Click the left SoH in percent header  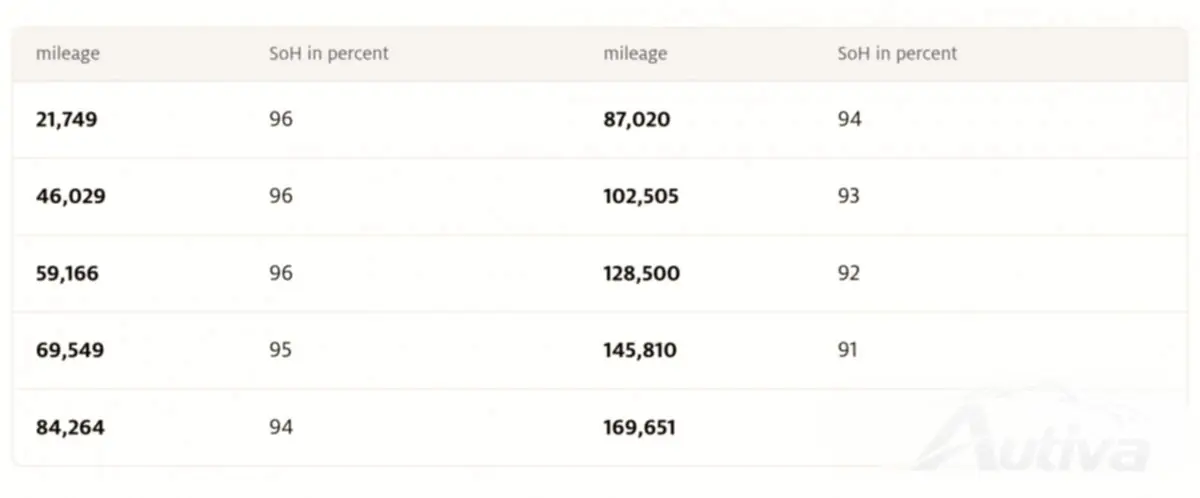pos(329,53)
